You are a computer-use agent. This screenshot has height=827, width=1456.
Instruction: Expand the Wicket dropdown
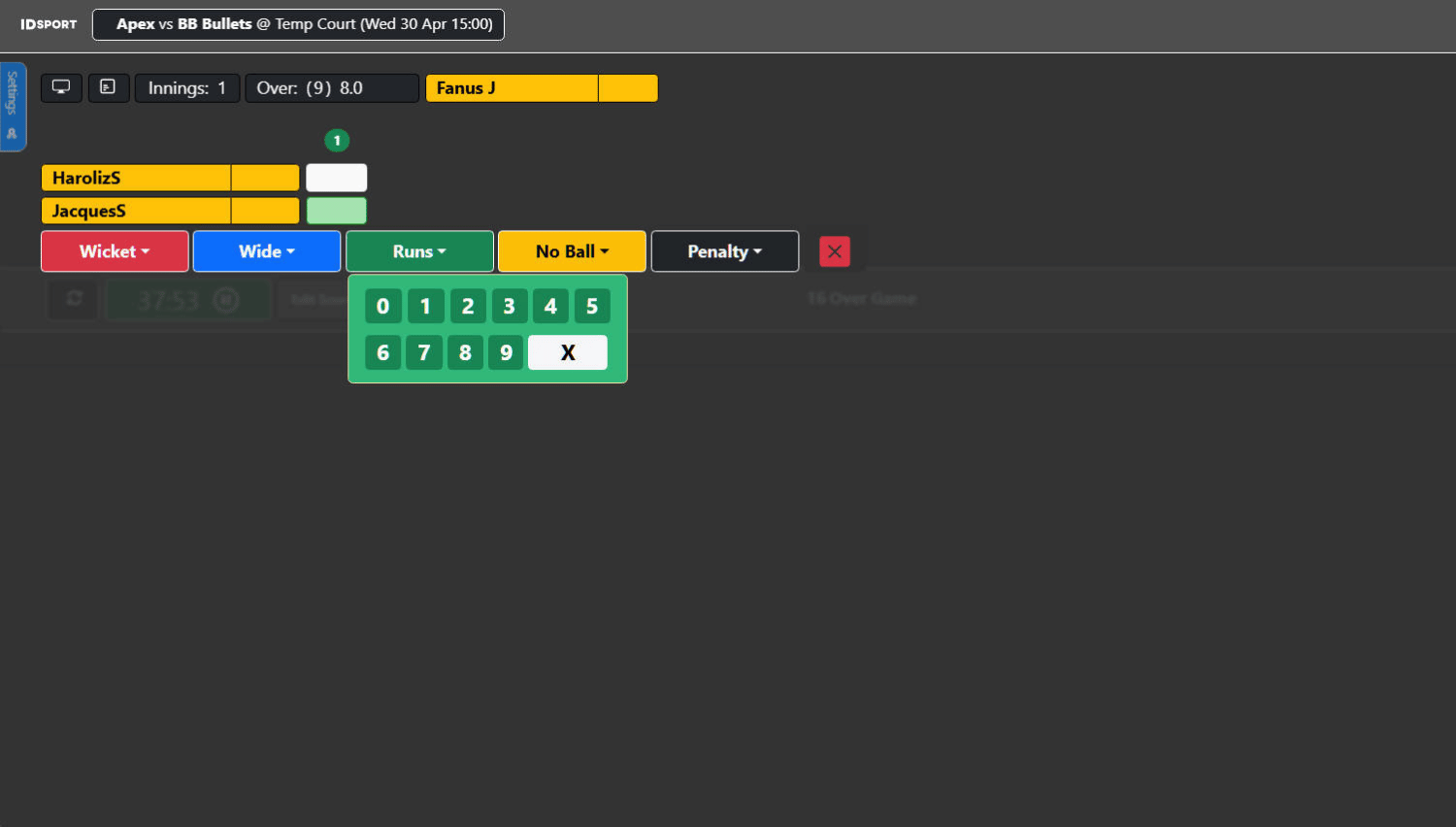[115, 251]
